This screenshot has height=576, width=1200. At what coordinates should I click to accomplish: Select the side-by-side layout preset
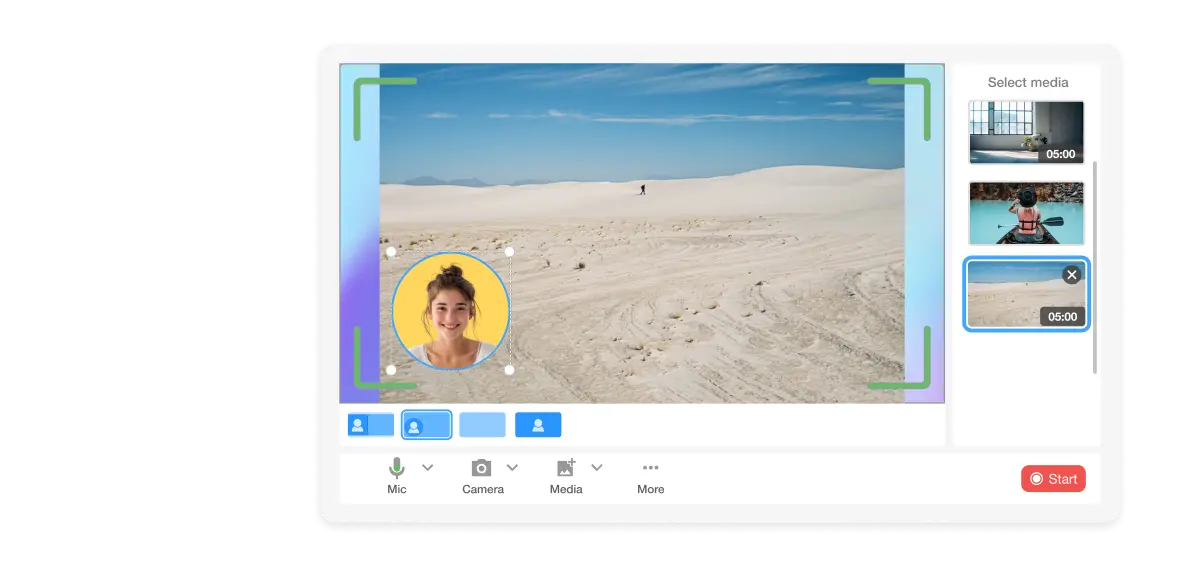(370, 424)
